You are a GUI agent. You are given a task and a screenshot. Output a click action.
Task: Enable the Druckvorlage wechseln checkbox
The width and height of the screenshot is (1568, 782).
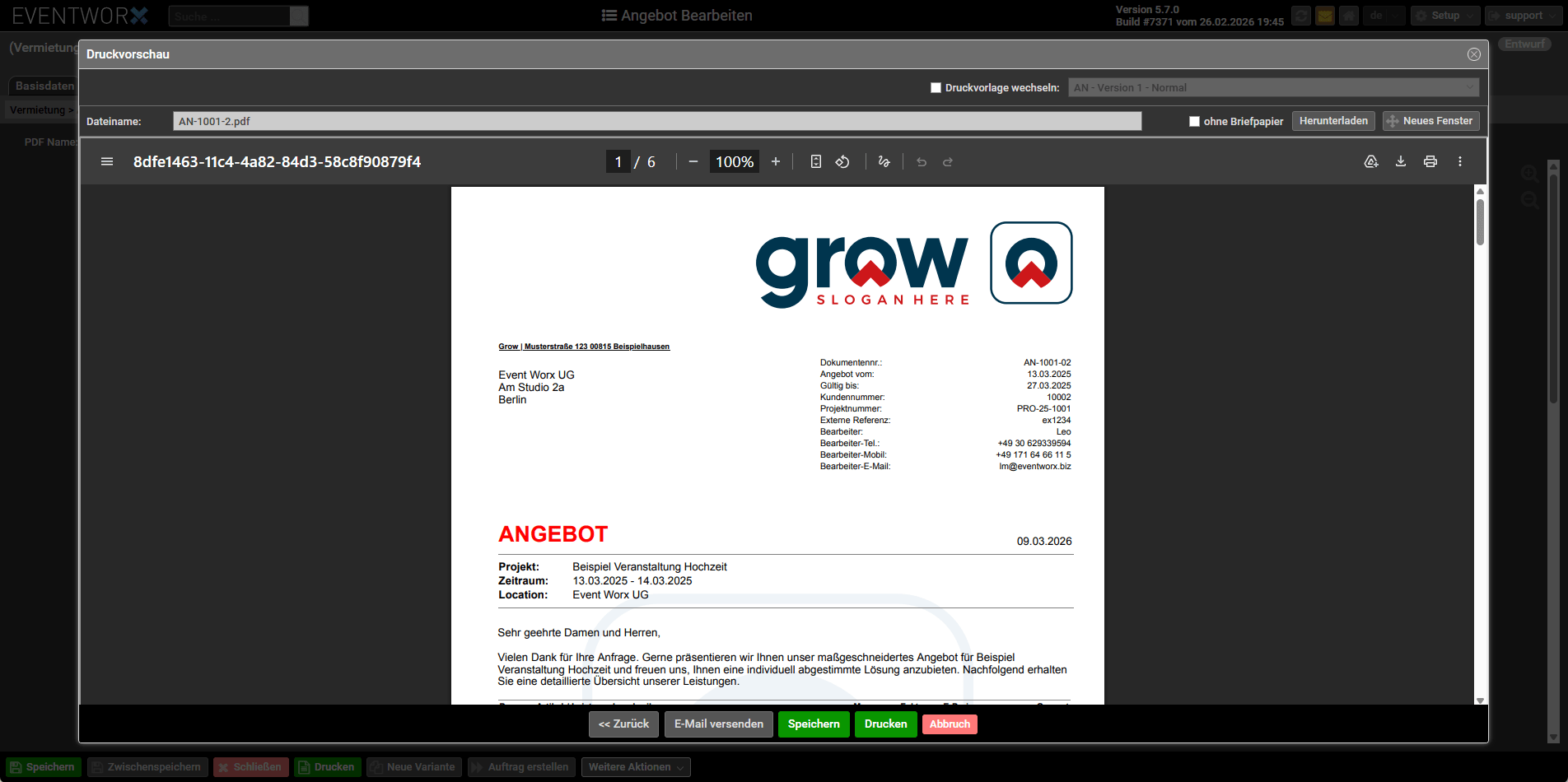click(x=936, y=88)
